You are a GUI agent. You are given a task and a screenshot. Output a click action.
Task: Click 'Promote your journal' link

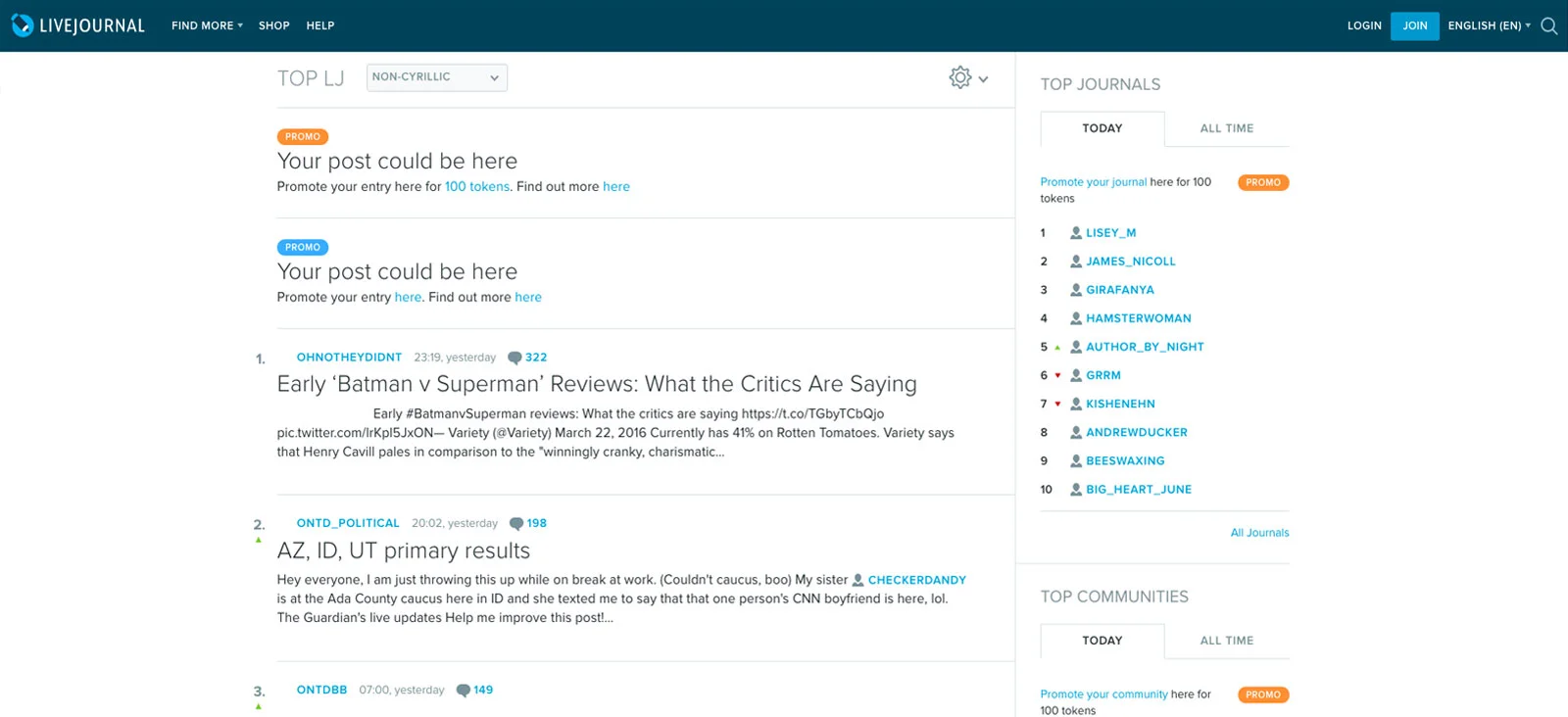coord(1093,182)
